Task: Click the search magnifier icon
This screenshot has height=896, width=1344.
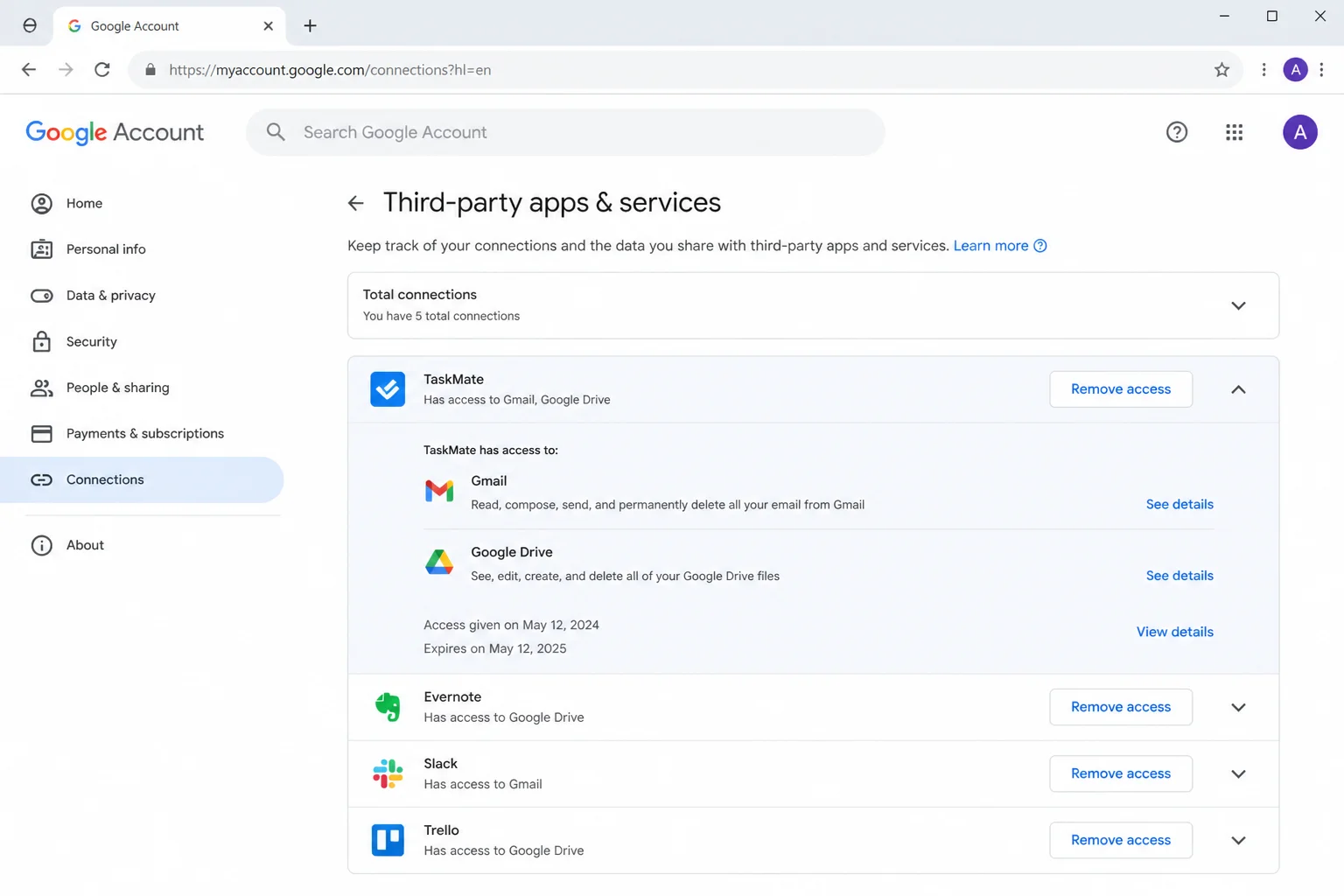Action: (276, 132)
